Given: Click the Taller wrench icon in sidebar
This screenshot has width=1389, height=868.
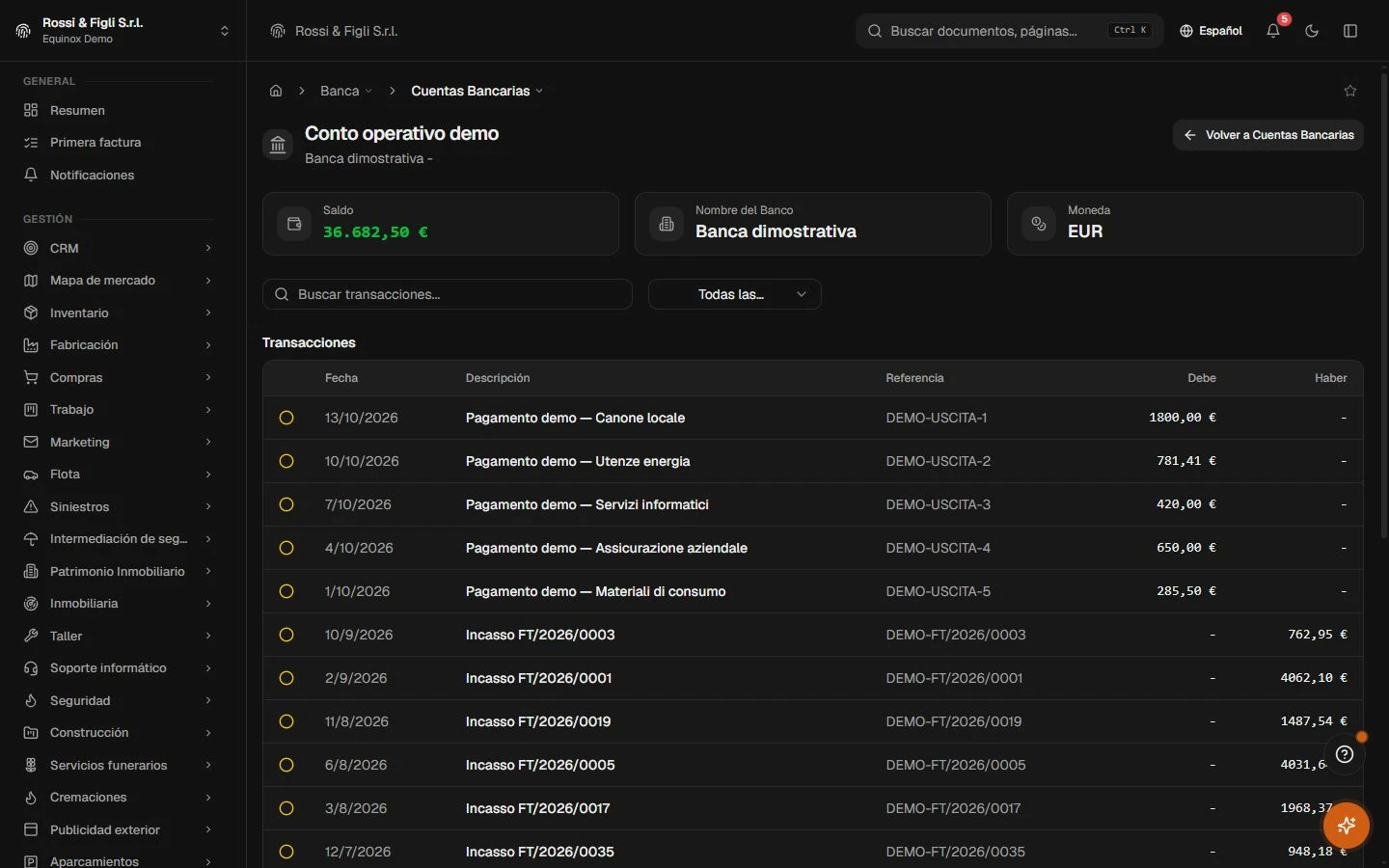Looking at the screenshot, I should [x=31, y=636].
